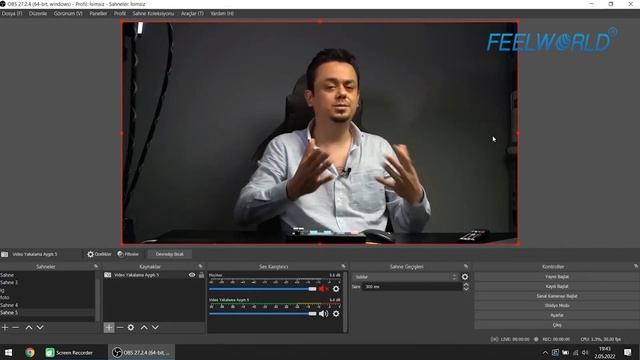This screenshot has width=640, height=360.
Task: Select Video Yakalama Aygıtı 5 source row
Action: (x=154, y=275)
